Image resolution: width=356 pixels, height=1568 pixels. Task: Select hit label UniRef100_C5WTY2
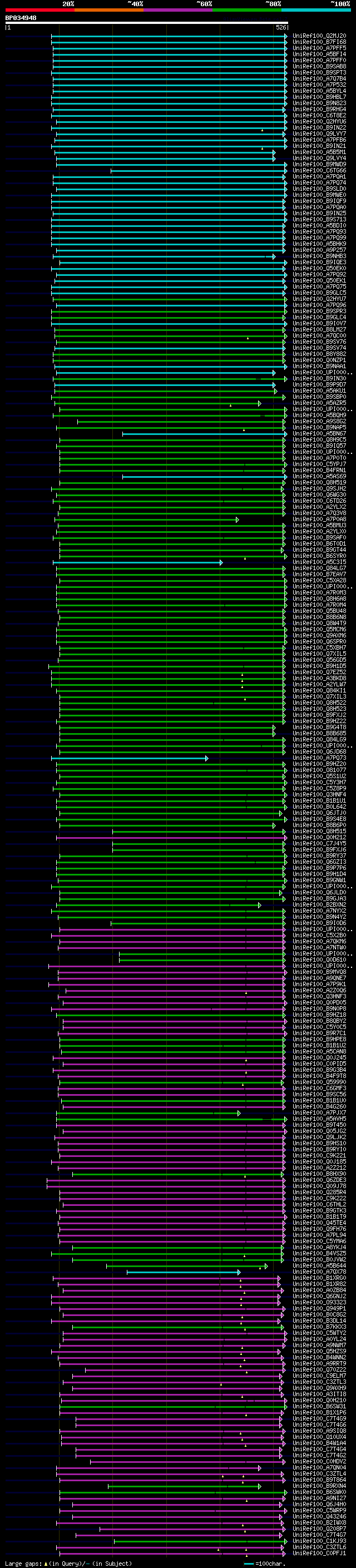pos(319,1333)
